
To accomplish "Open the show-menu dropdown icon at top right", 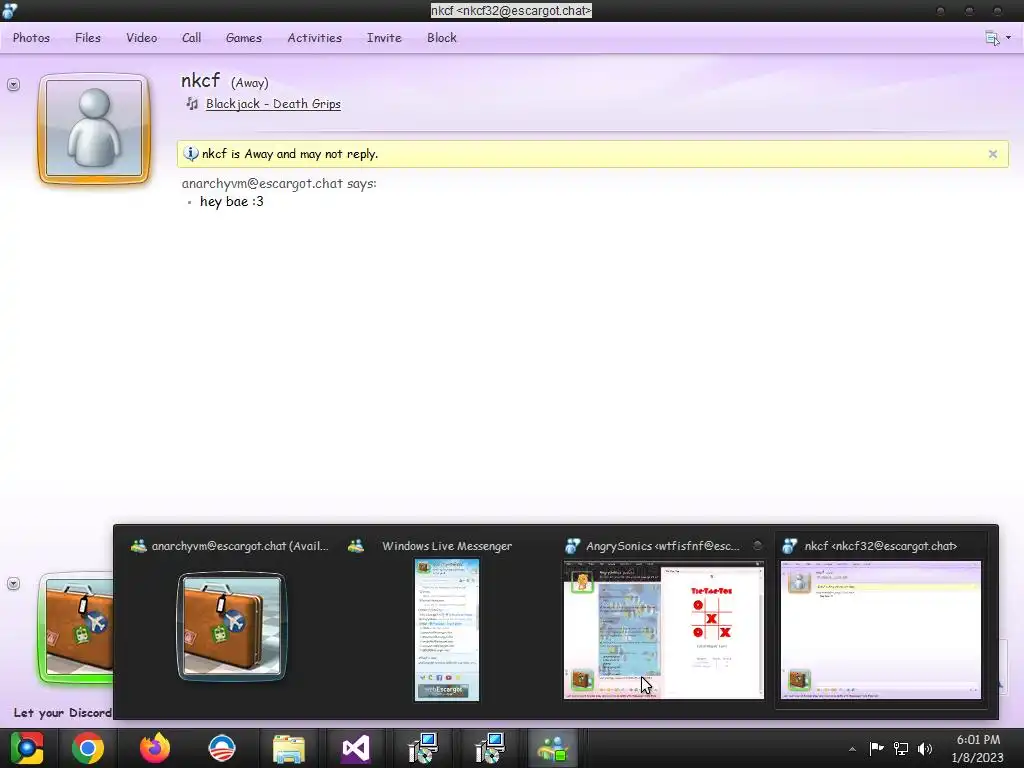I will pyautogui.click(x=997, y=38).
